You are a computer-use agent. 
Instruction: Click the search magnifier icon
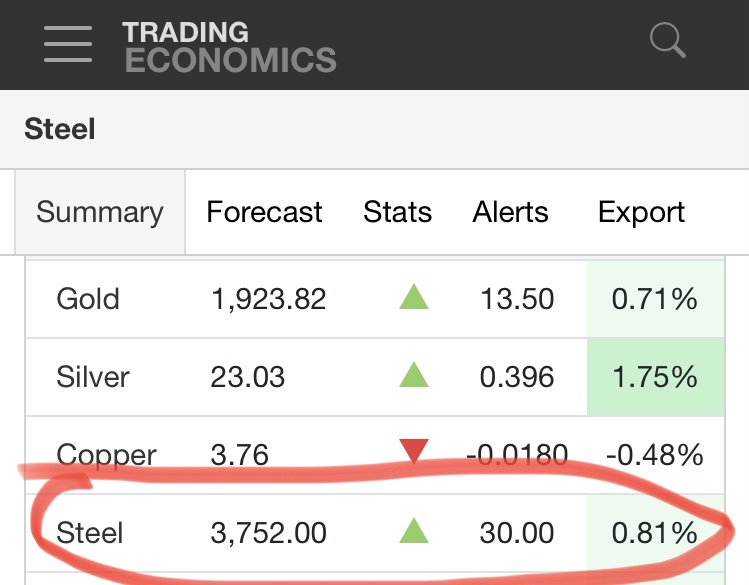coord(667,42)
